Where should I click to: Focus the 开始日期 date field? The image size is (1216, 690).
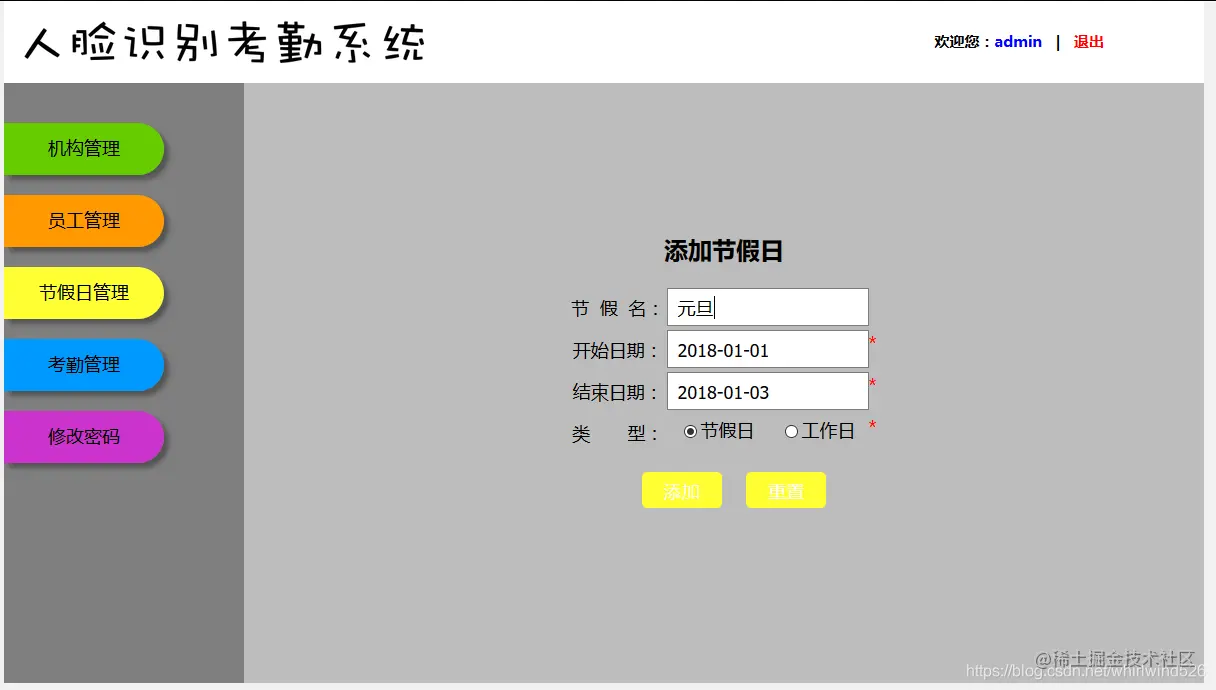(768, 349)
